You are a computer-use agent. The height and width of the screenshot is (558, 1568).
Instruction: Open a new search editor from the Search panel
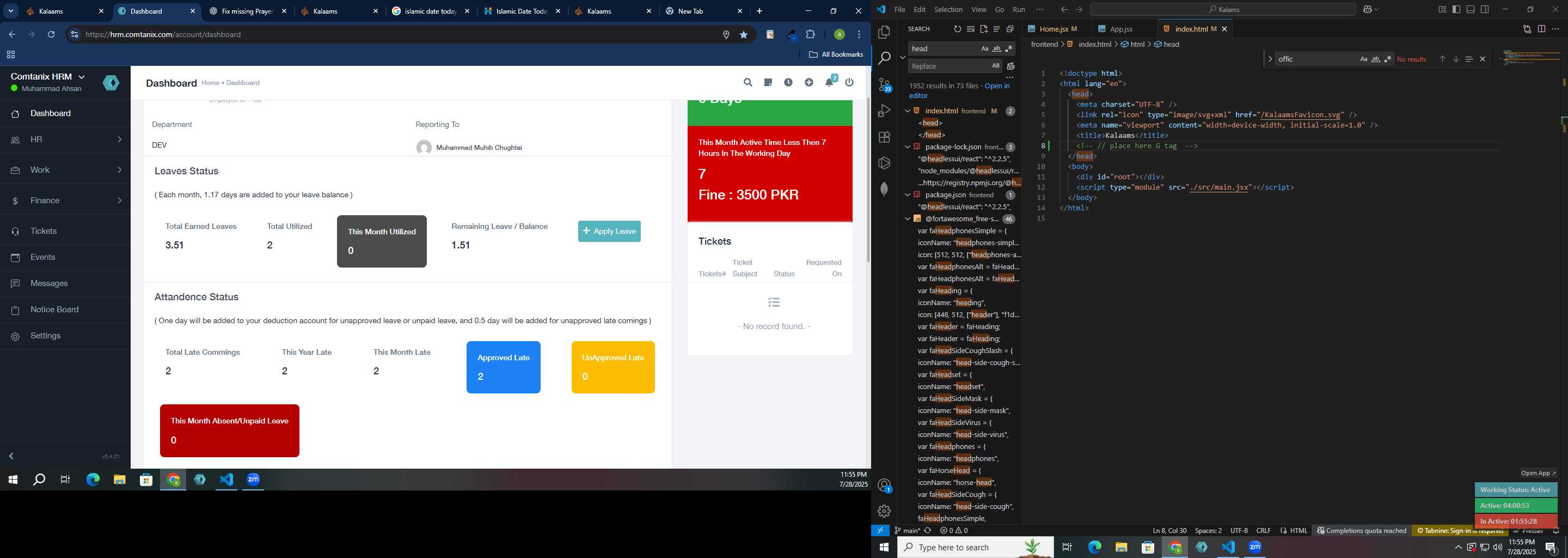click(984, 29)
